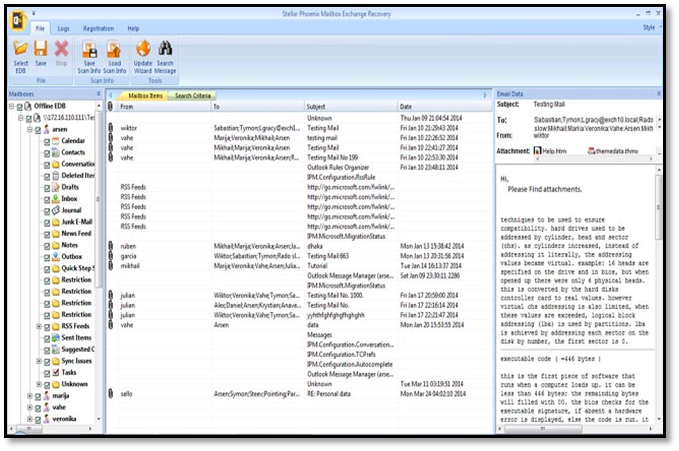Image resolution: width=679 pixels, height=451 pixels.
Task: Open the Help.htm attachment
Action: tap(550, 151)
